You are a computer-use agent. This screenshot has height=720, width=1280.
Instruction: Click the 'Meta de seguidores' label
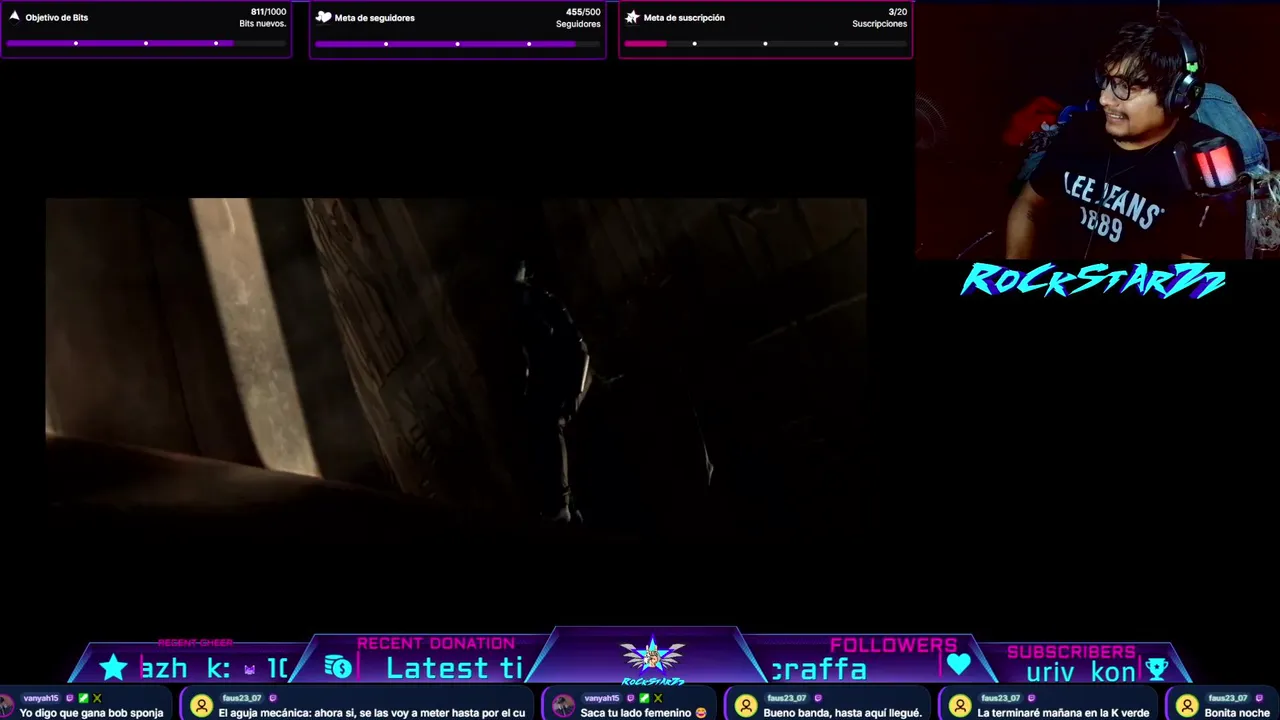375,18
